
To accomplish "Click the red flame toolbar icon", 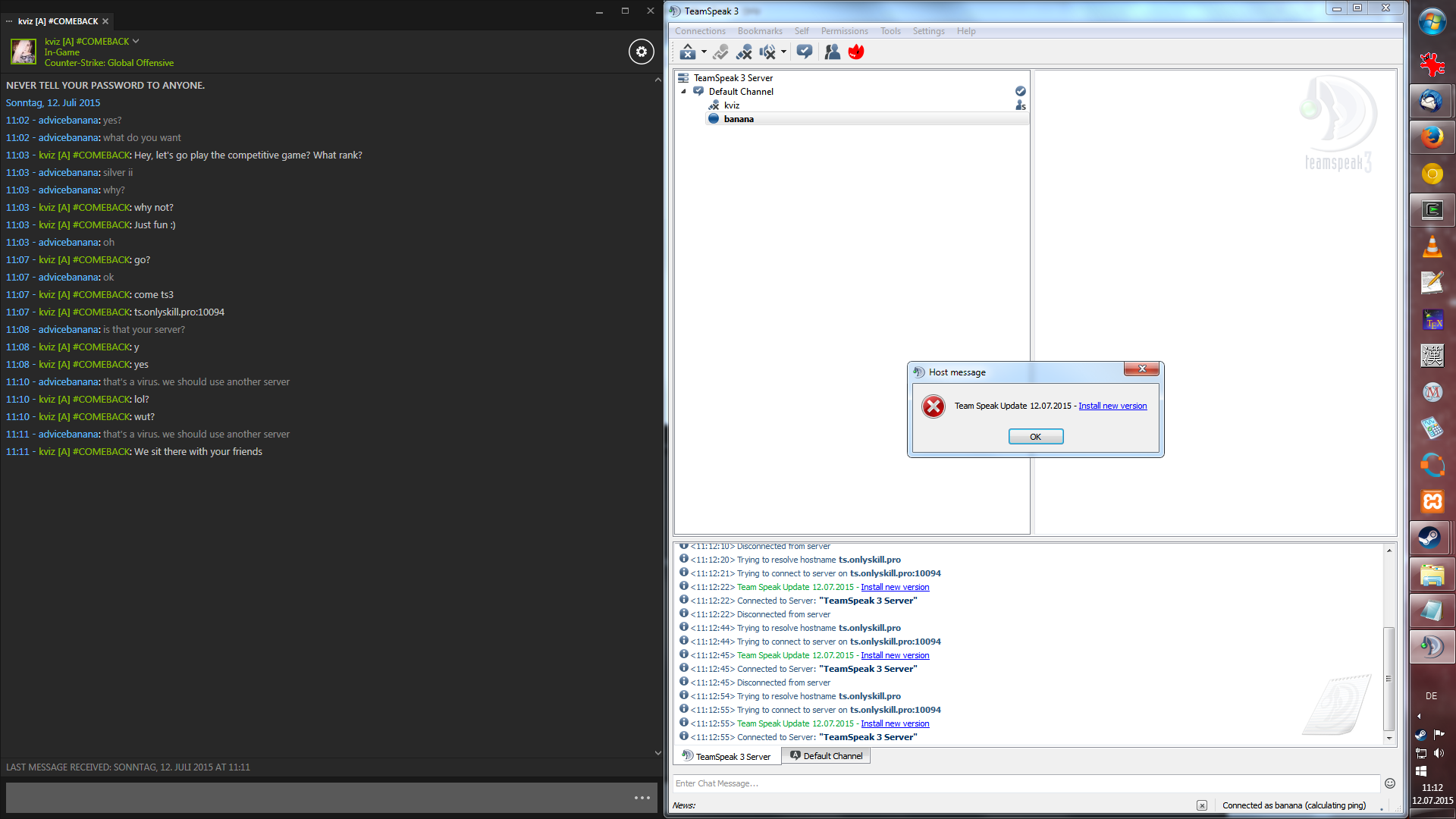I will pyautogui.click(x=856, y=52).
